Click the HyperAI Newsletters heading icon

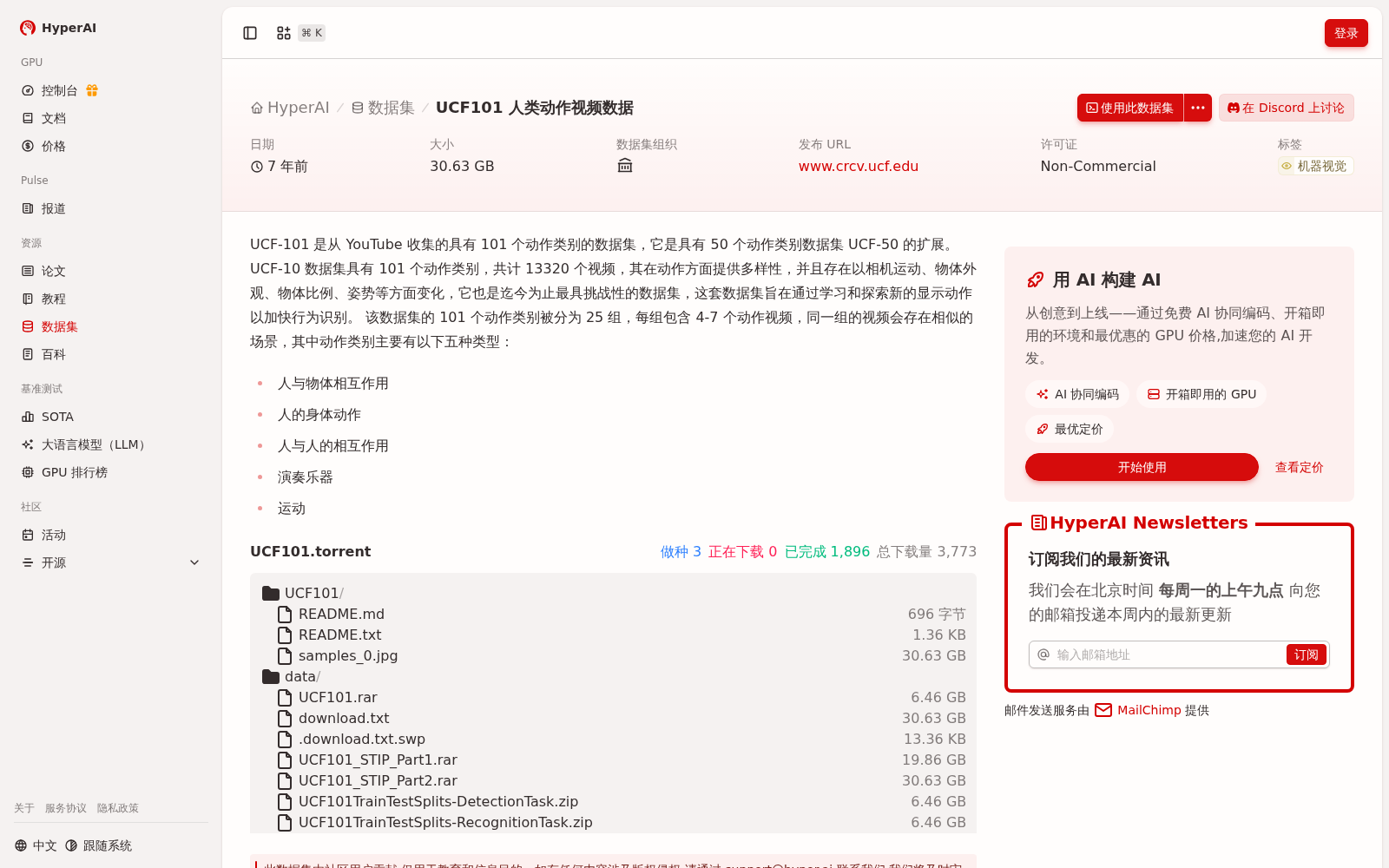tap(1038, 523)
